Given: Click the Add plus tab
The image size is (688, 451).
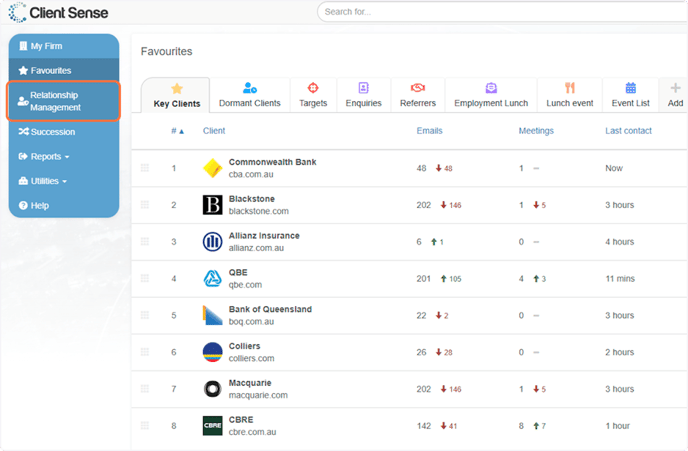Looking at the screenshot, I should (x=675, y=95).
